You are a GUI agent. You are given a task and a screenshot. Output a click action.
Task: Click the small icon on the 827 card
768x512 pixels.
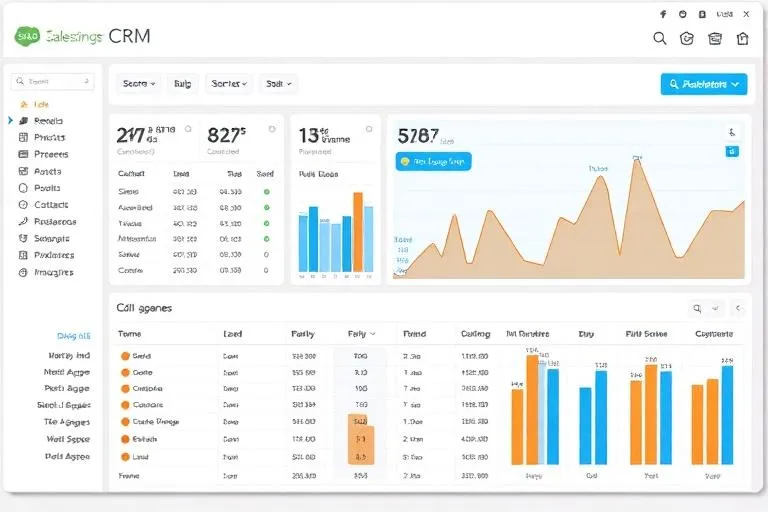pos(272,129)
